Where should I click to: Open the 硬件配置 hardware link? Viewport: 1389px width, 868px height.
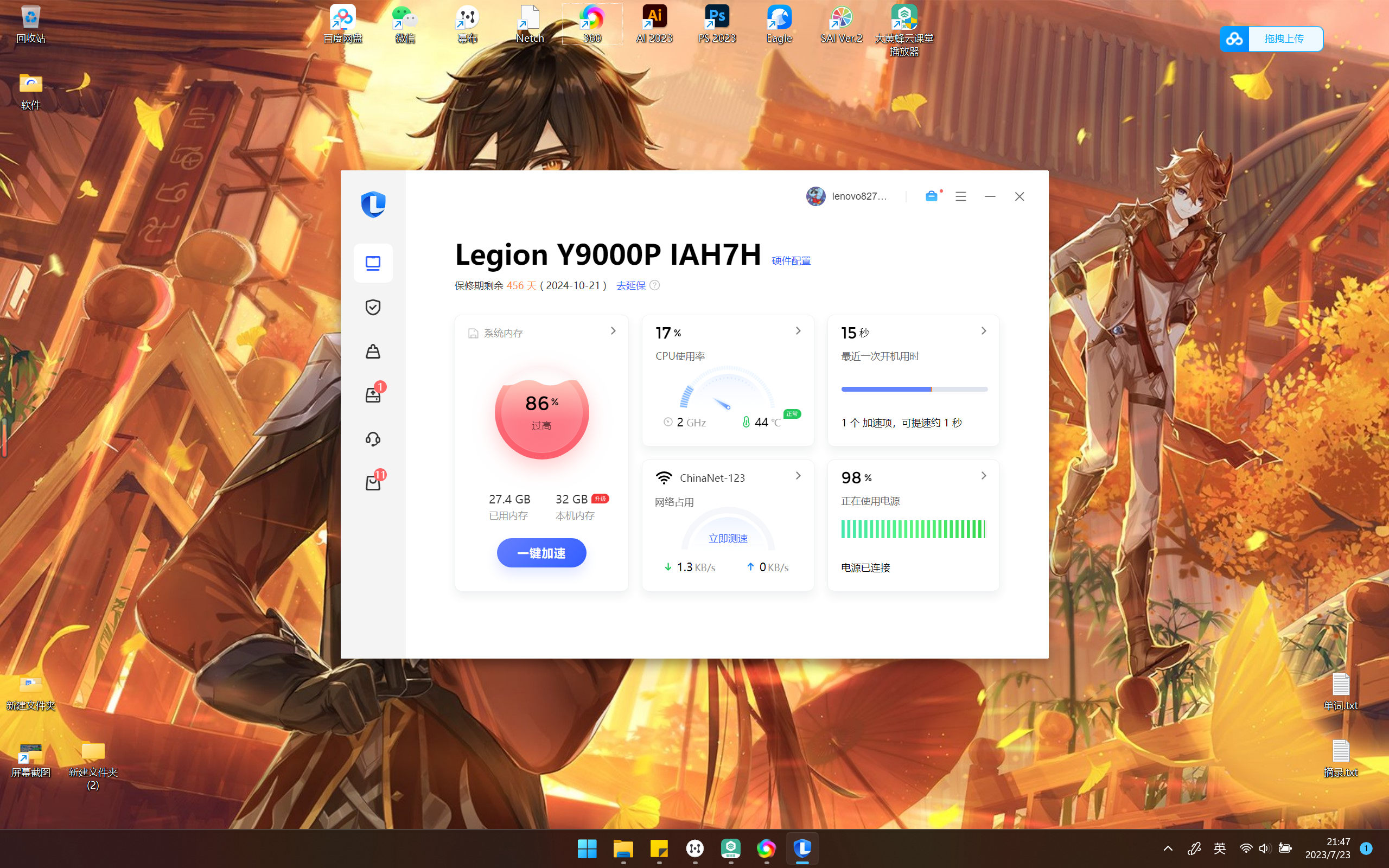click(791, 261)
